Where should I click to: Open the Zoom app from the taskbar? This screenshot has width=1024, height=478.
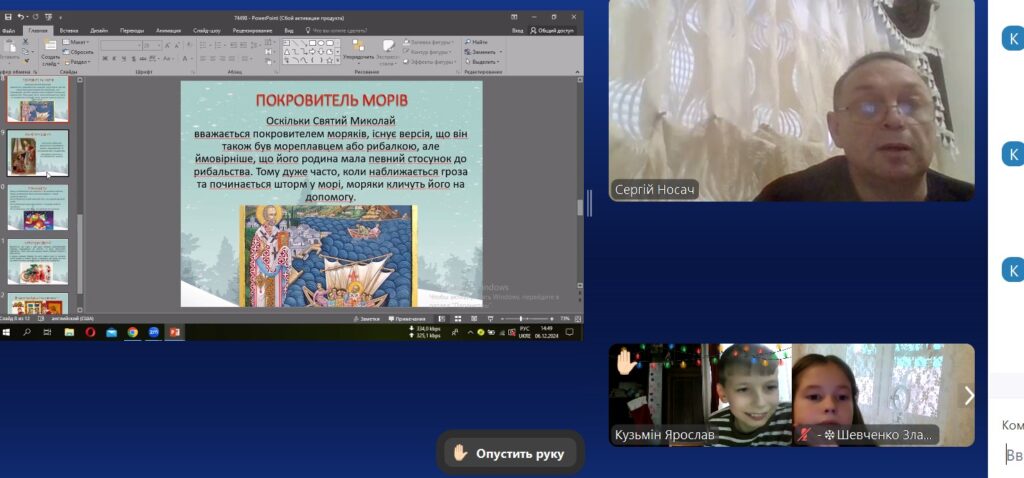coord(153,332)
